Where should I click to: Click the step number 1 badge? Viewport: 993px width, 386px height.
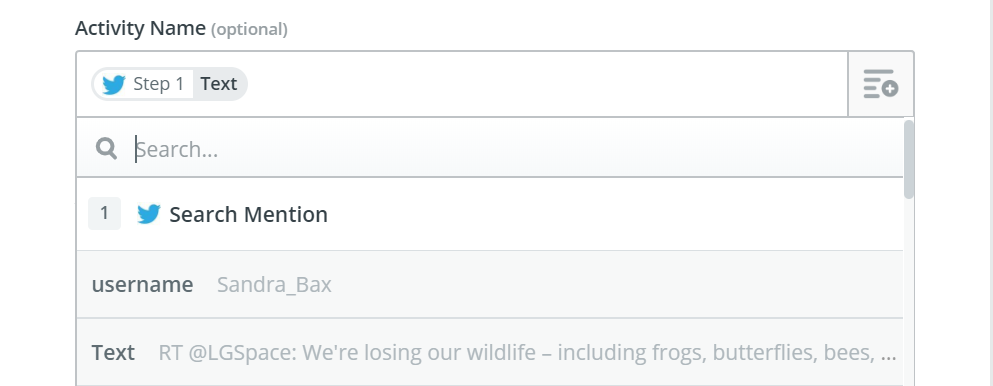click(104, 213)
